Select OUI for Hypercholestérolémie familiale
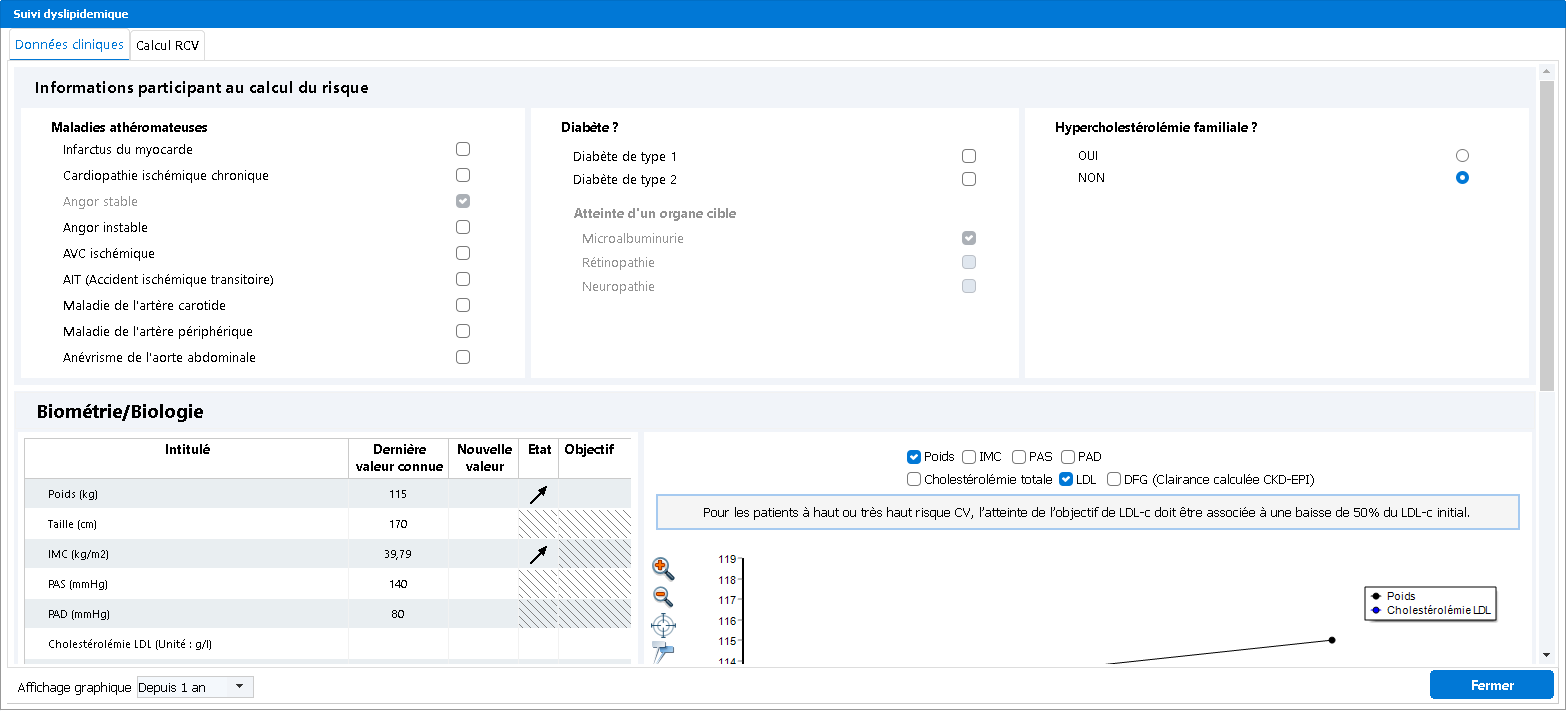Screen dimensions: 1566x711 [1462, 156]
